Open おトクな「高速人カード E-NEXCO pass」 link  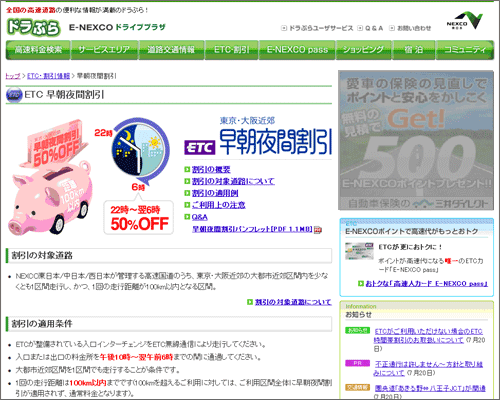pos(427,284)
